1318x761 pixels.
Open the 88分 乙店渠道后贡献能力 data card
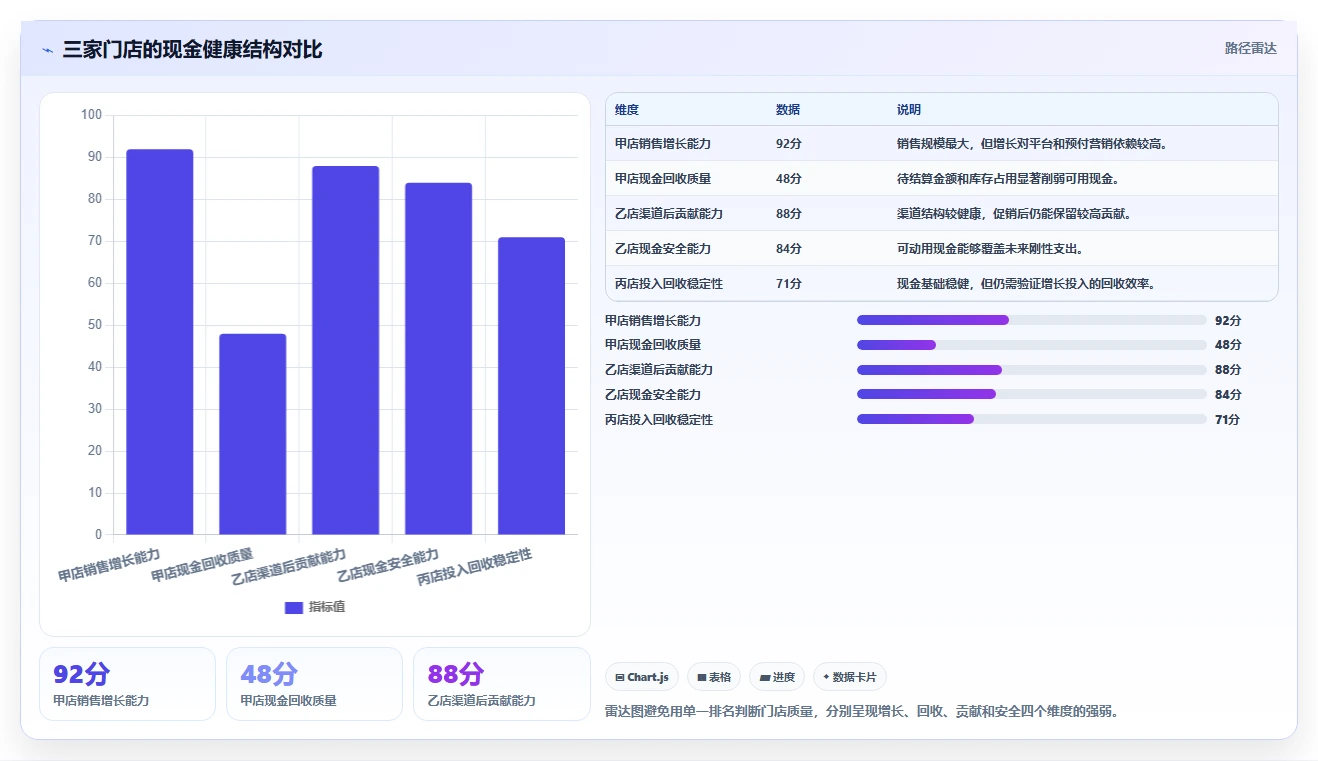click(501, 684)
